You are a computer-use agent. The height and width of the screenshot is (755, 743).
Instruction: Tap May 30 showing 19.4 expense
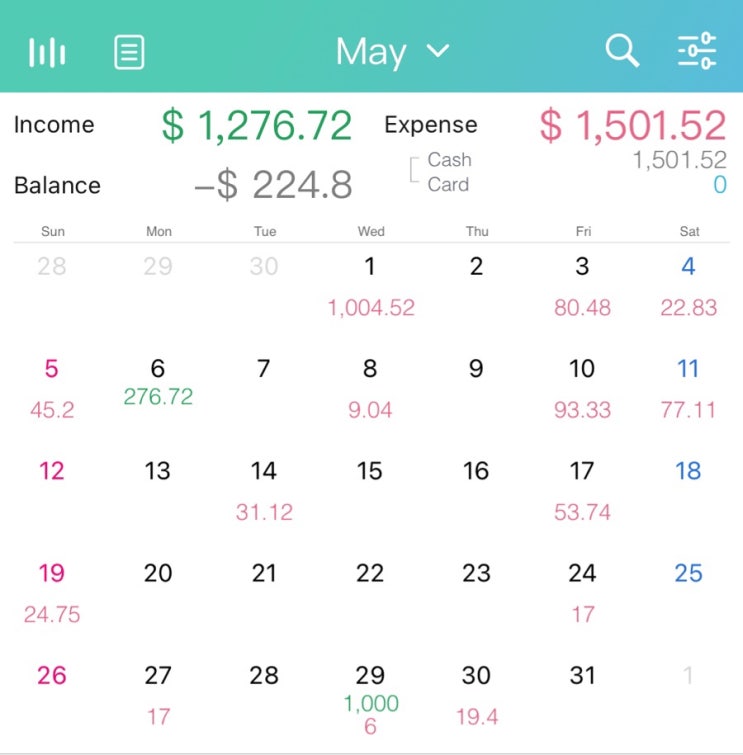point(477,696)
